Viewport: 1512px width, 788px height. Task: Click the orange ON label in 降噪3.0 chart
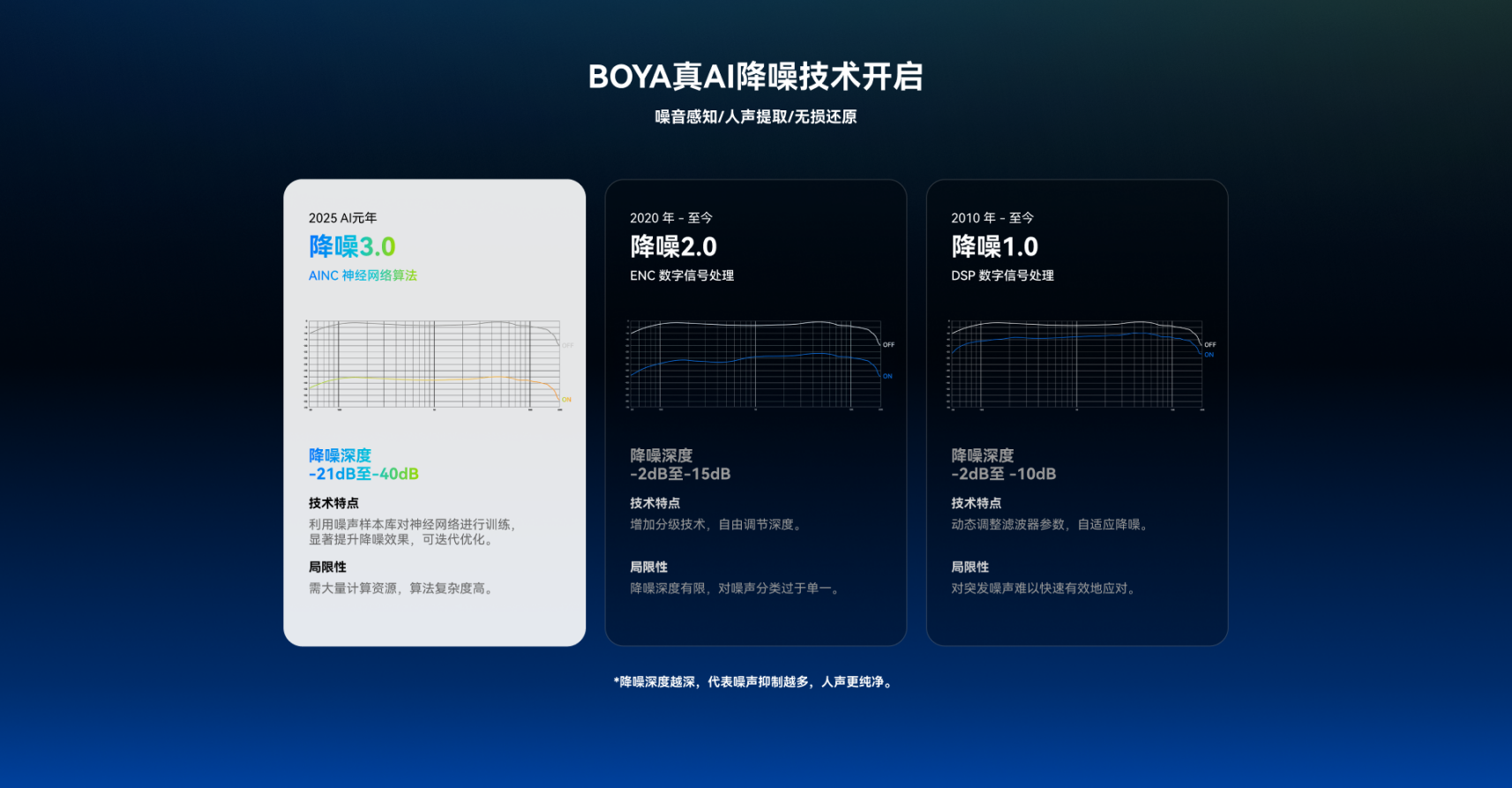[x=566, y=399]
